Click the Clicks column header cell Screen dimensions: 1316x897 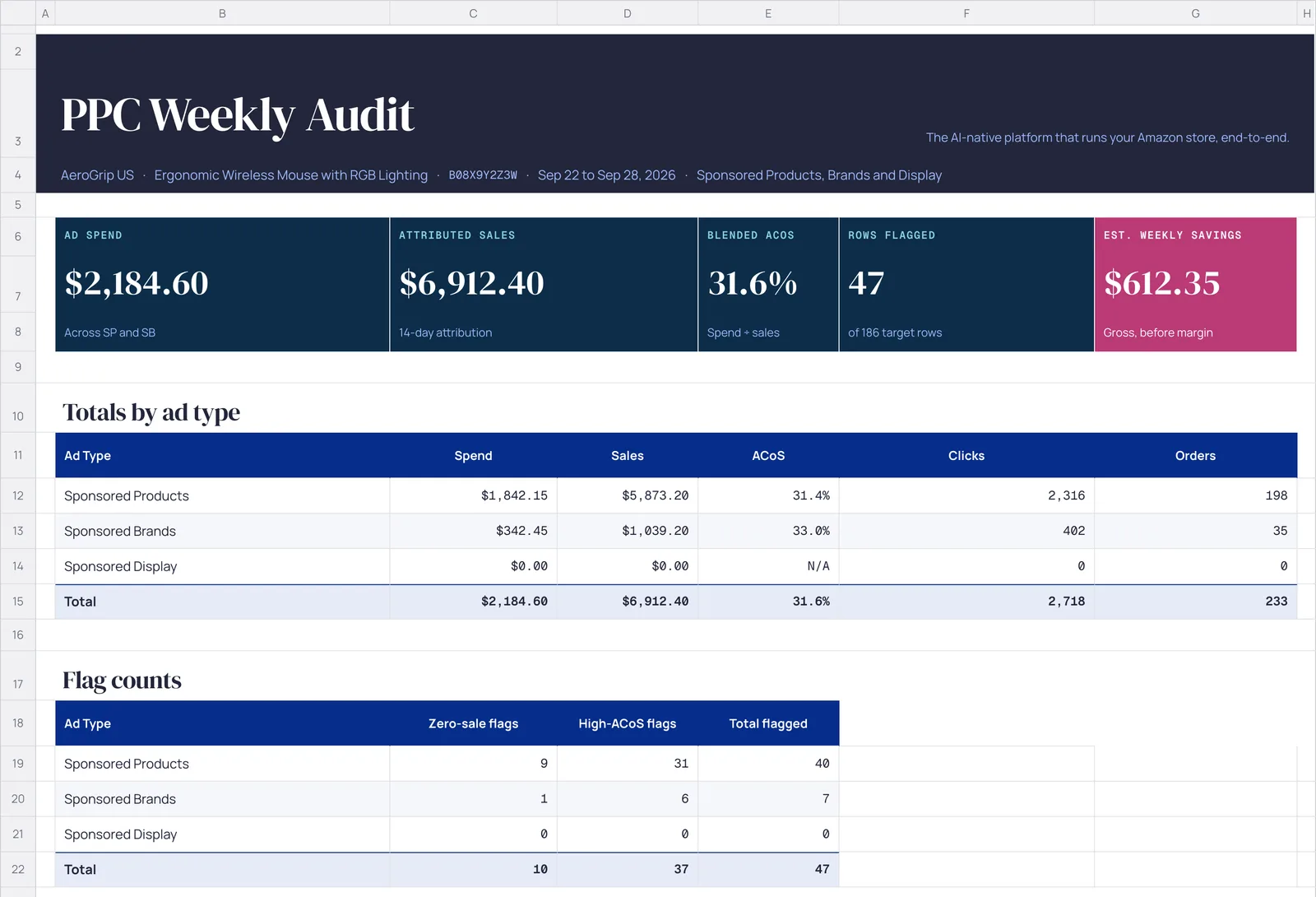pyautogui.click(x=966, y=456)
